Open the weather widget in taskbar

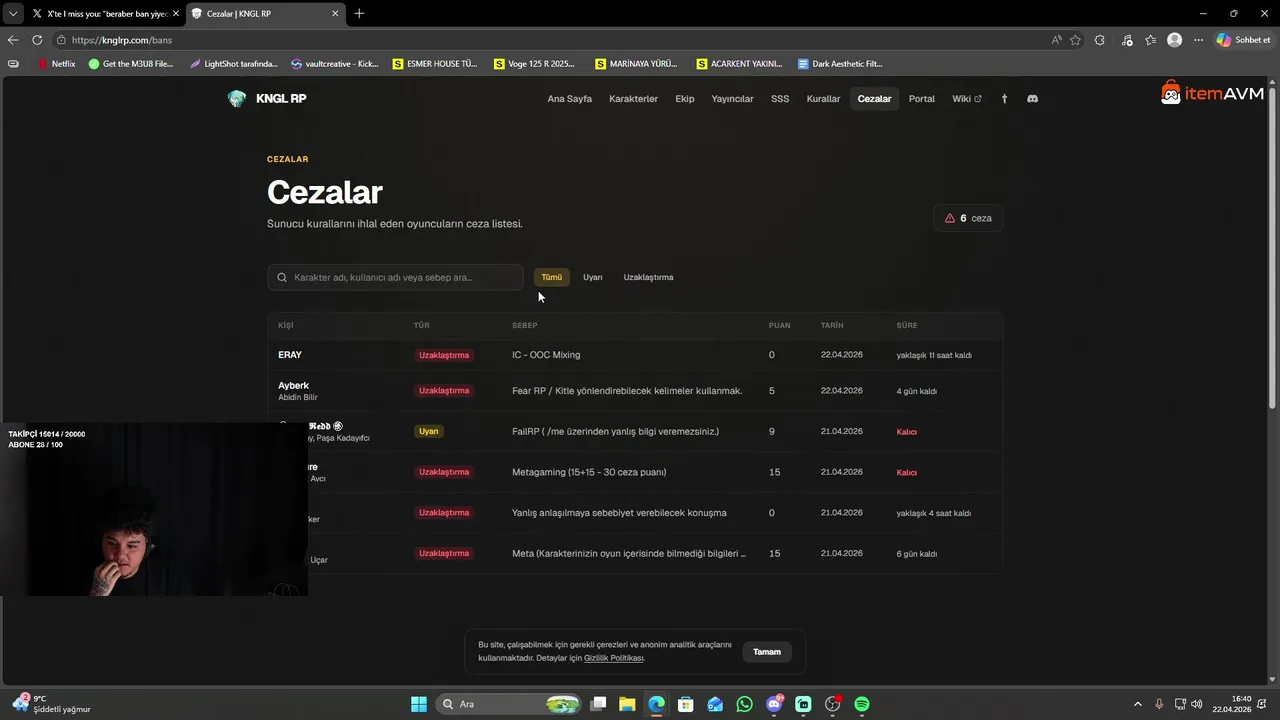[x=52, y=704]
